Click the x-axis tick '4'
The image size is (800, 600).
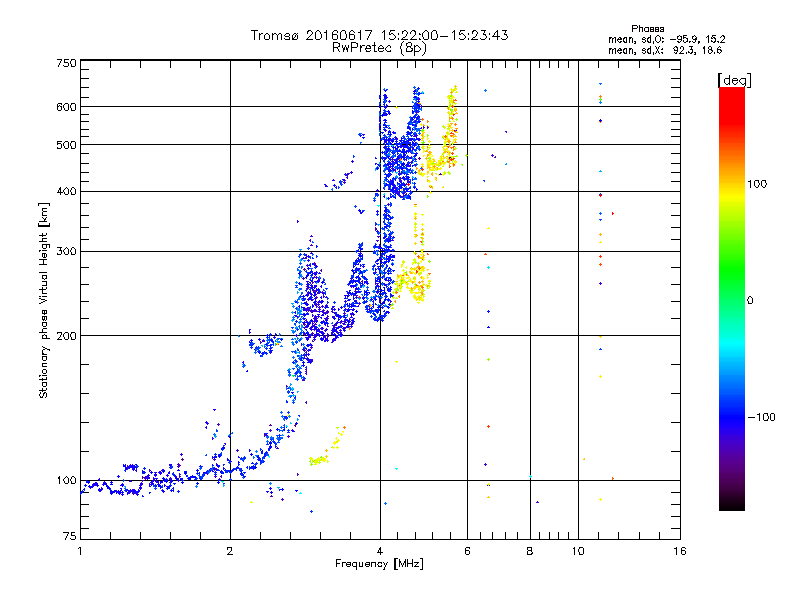click(380, 551)
